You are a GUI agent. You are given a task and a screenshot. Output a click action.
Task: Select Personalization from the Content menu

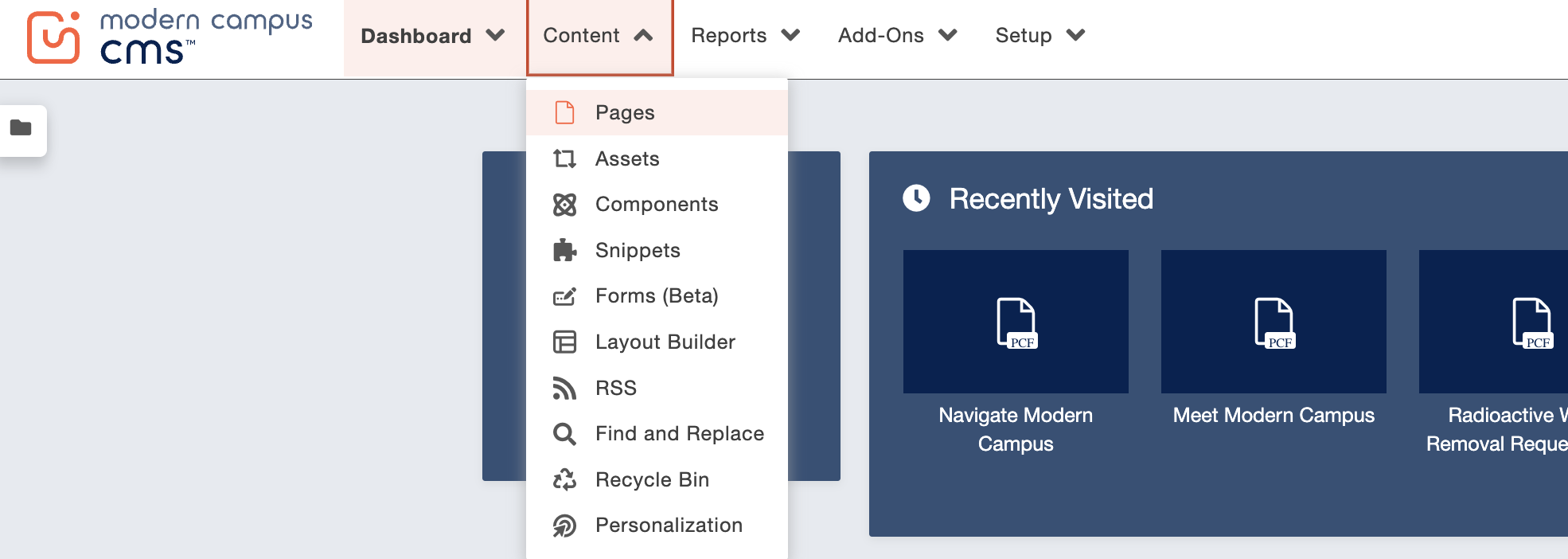(669, 526)
